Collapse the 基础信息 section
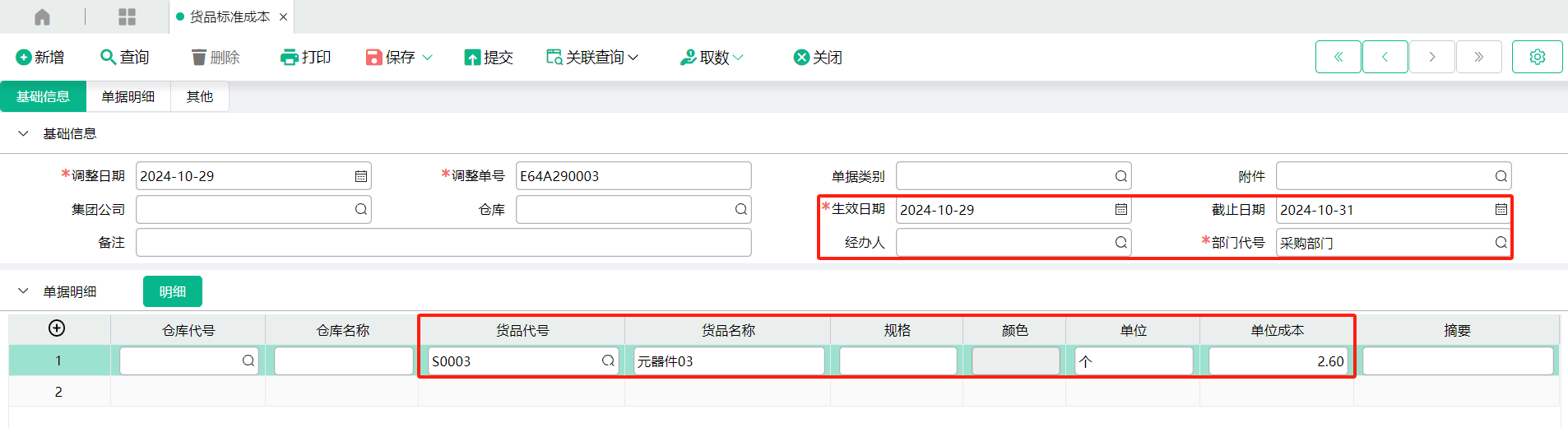 (x=23, y=133)
